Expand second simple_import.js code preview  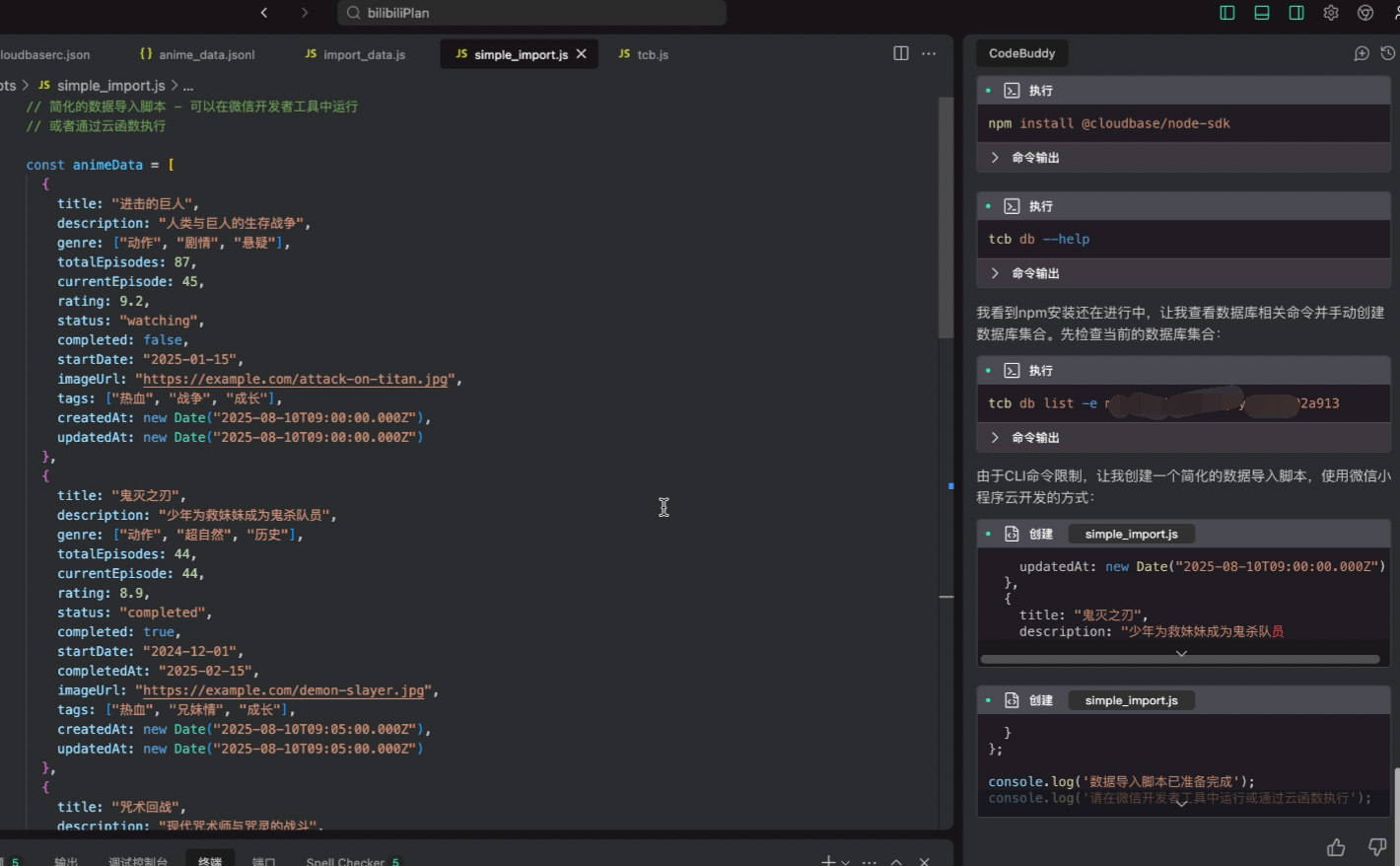click(x=1181, y=803)
